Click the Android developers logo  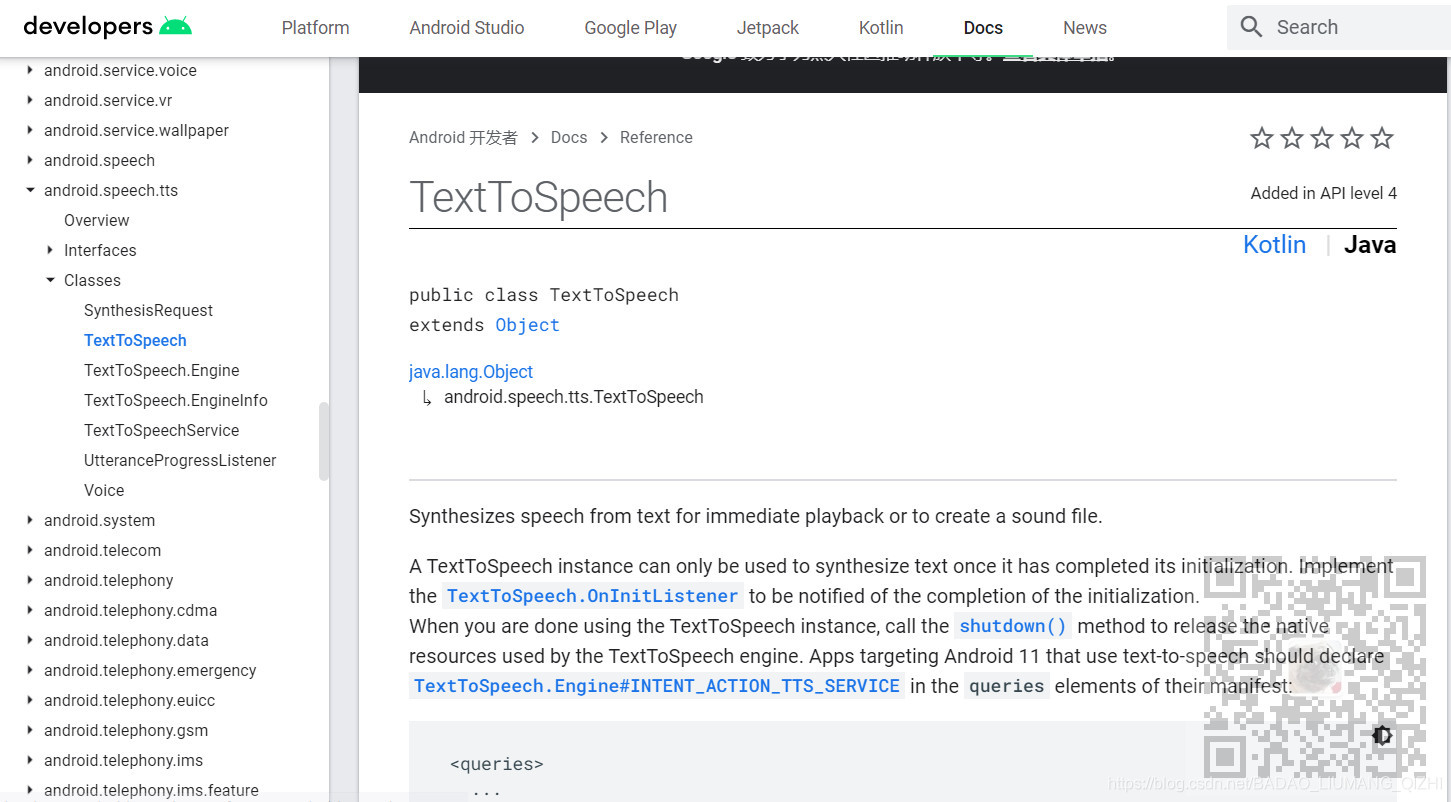tap(107, 27)
